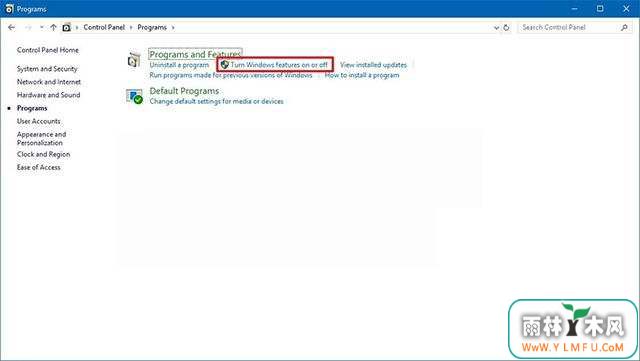Select Programs in the left sidebar
This screenshot has width=640, height=361.
[32, 108]
